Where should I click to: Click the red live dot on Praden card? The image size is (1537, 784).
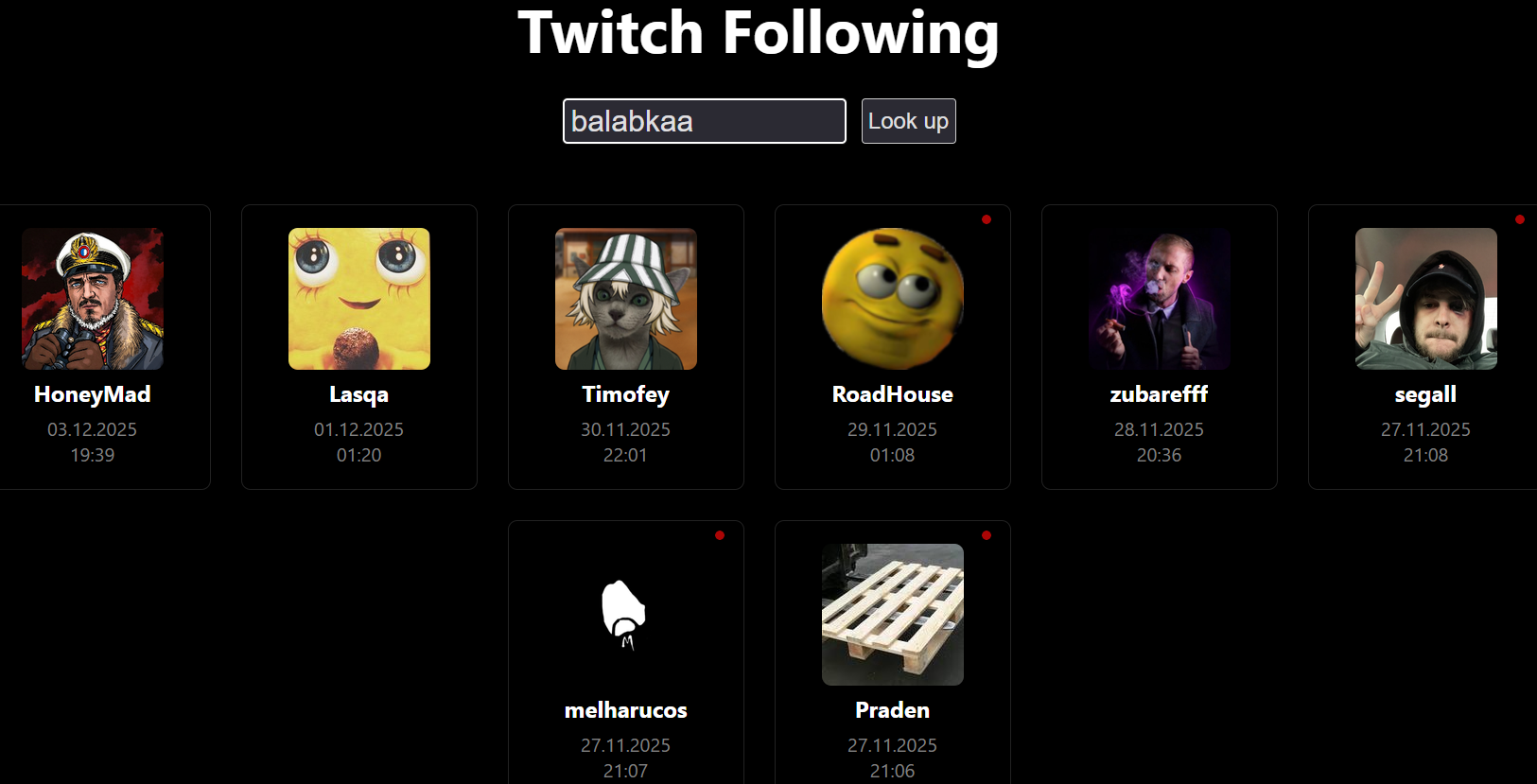[x=987, y=535]
